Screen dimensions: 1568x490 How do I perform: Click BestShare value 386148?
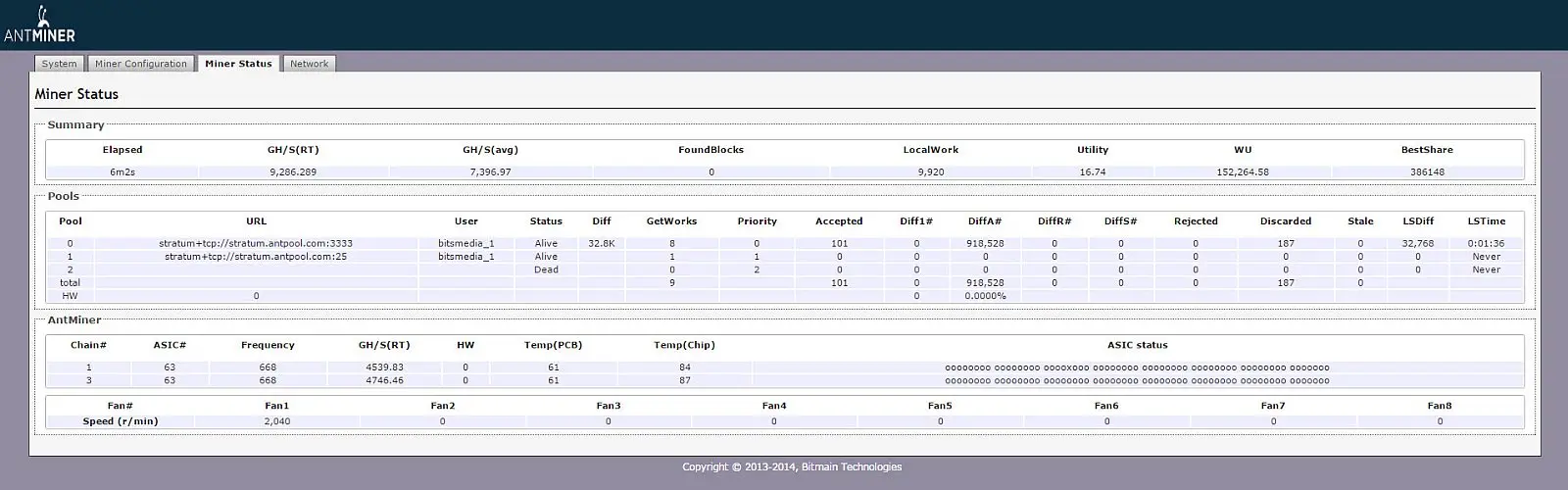(x=1427, y=171)
